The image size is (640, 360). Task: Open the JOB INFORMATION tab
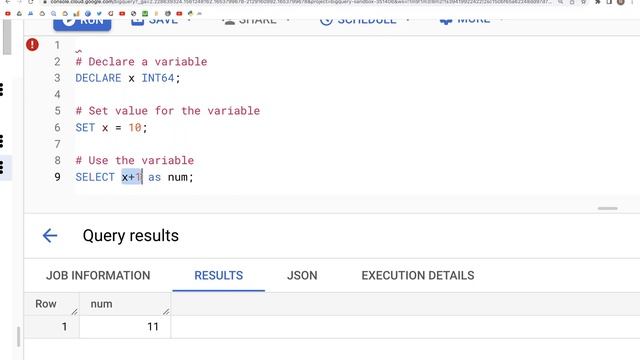98,276
